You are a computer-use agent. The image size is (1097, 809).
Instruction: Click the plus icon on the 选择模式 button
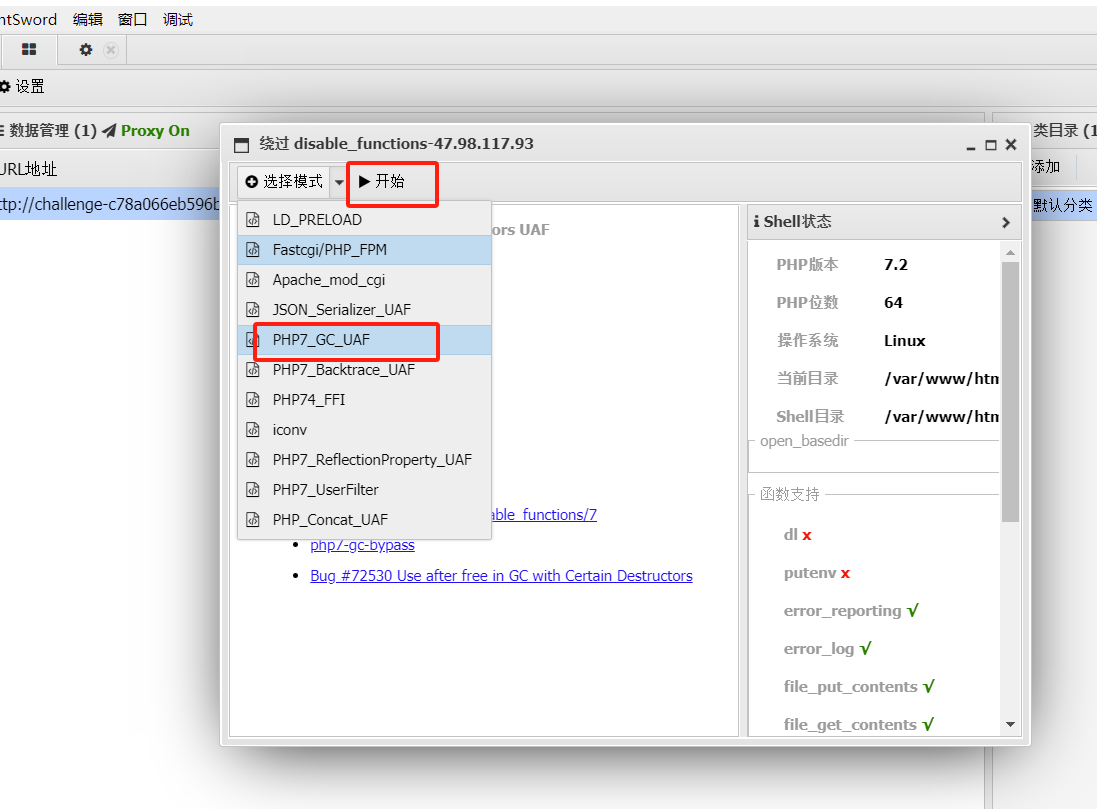tap(254, 181)
